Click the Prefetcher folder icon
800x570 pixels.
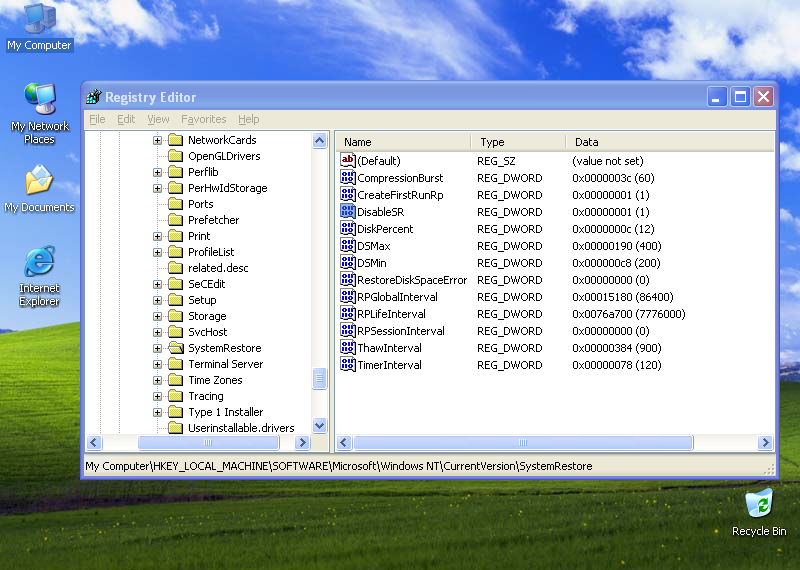click(176, 220)
